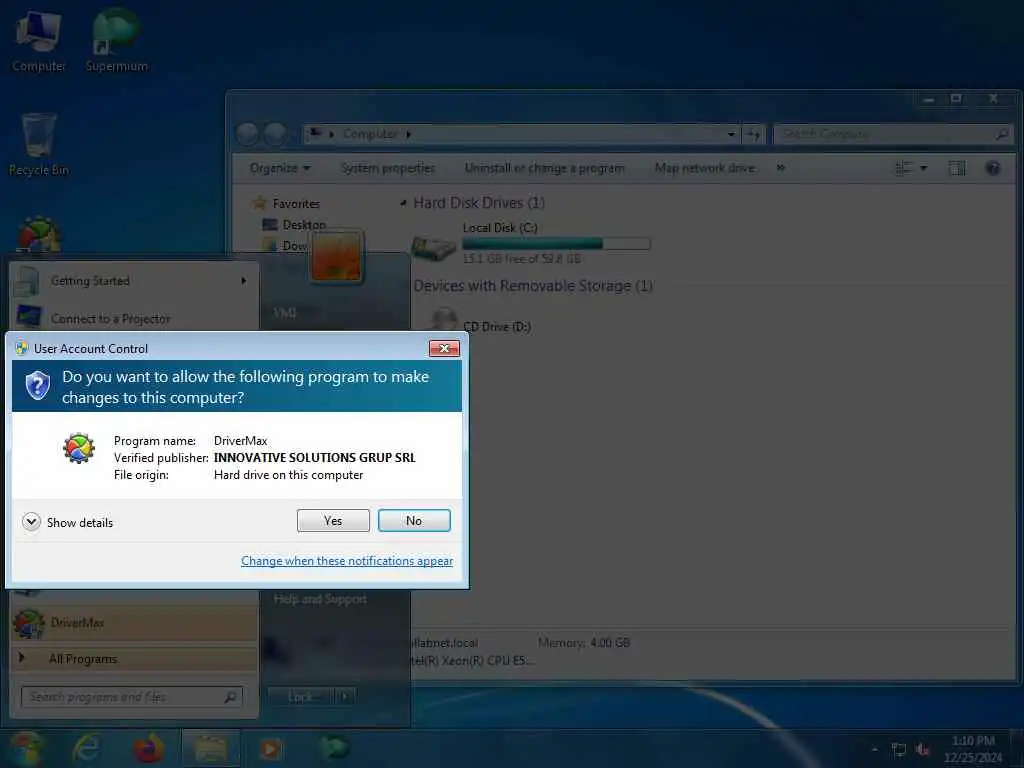
Task: Expand Getting Started submenu arrow
Action: click(244, 281)
